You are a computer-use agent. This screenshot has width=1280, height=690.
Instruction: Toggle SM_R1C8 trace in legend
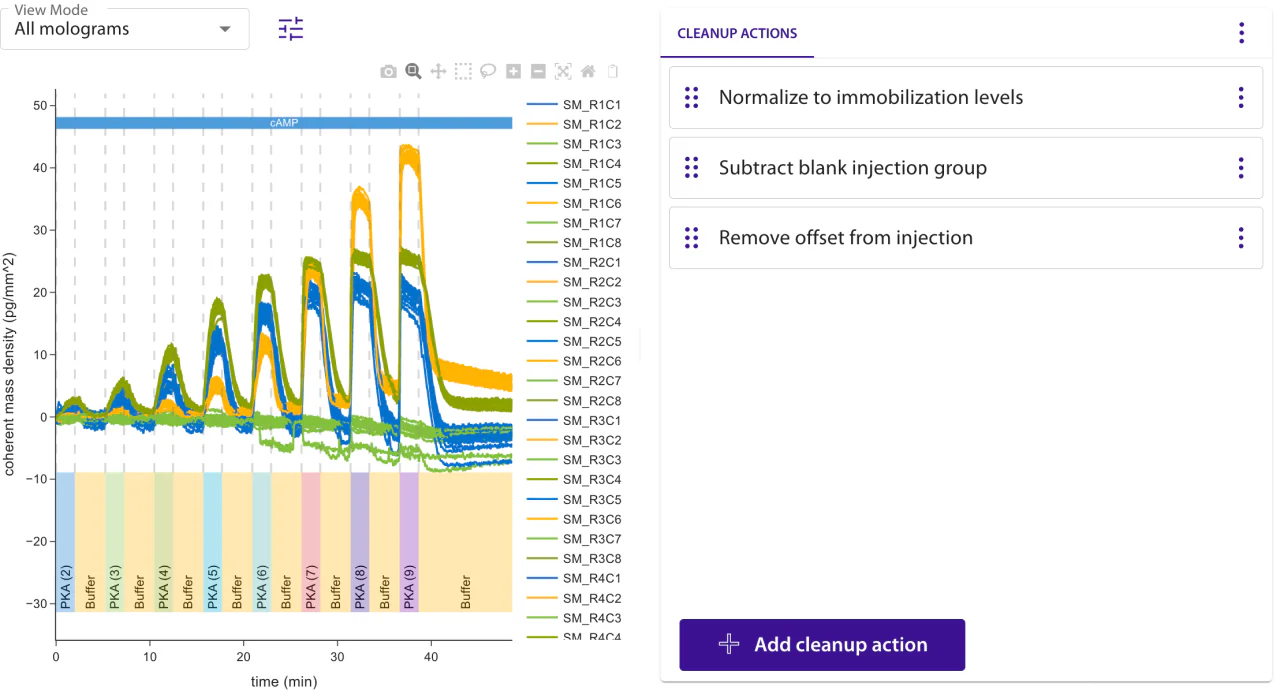(574, 242)
